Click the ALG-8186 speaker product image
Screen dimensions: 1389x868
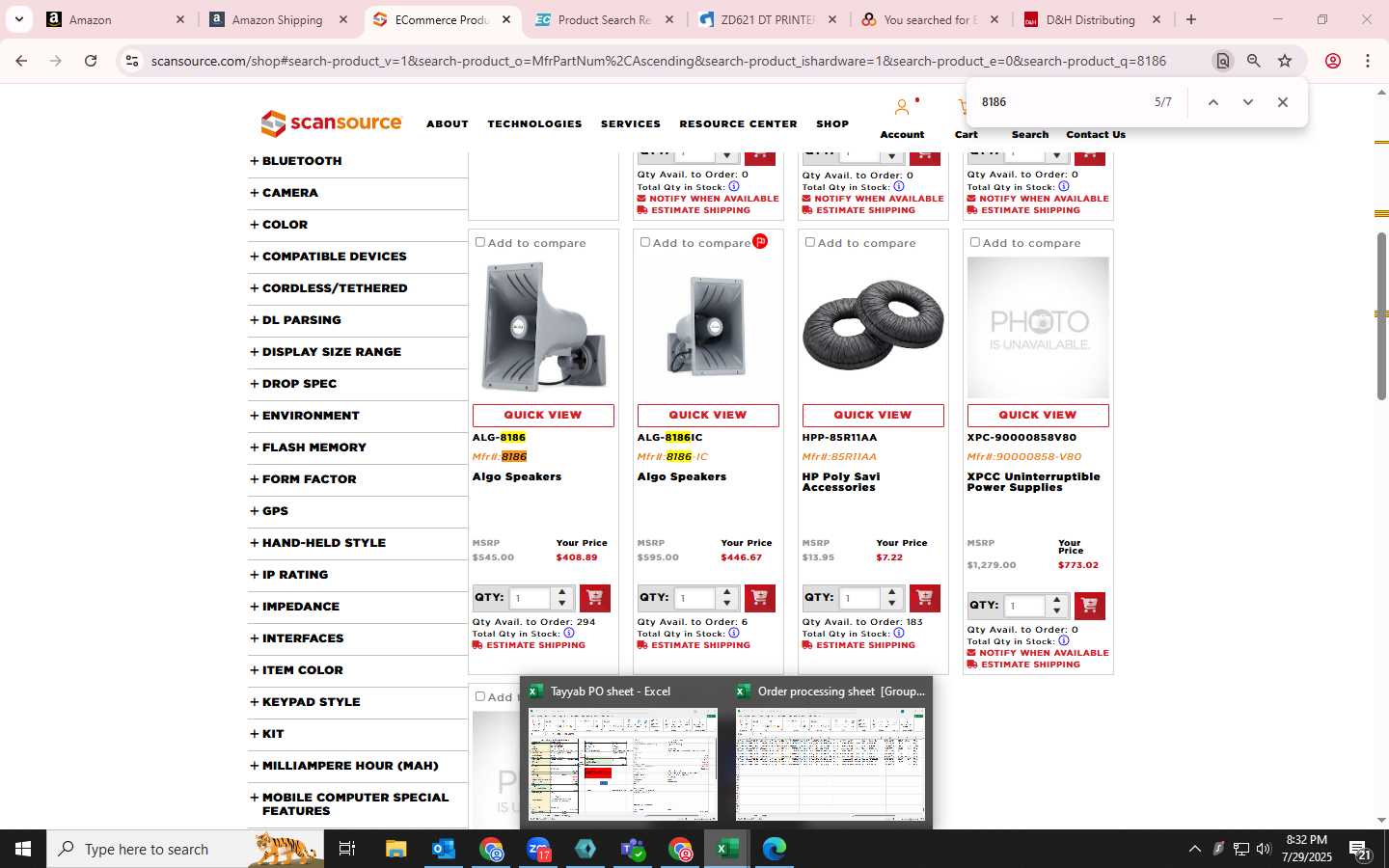click(x=543, y=328)
